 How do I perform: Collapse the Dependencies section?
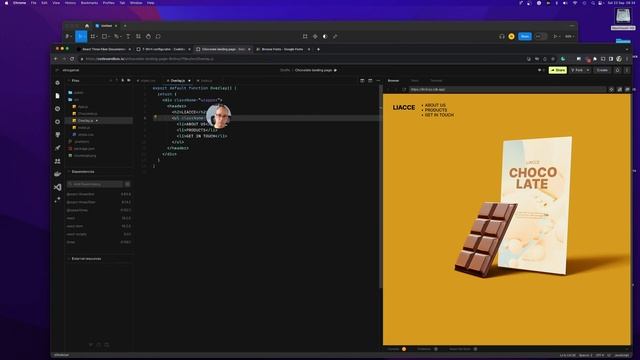[x=69, y=172]
